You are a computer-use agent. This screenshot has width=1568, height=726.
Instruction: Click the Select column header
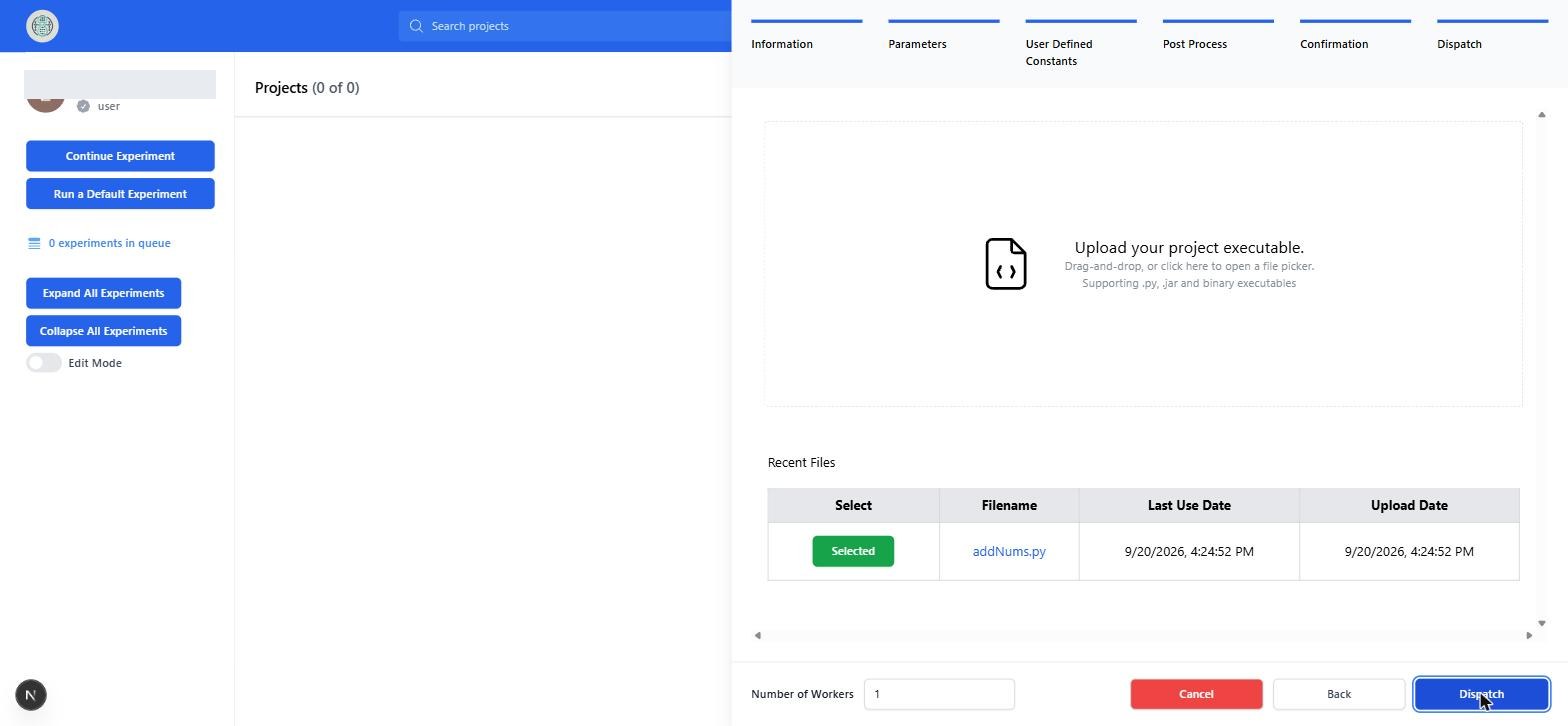click(x=853, y=505)
